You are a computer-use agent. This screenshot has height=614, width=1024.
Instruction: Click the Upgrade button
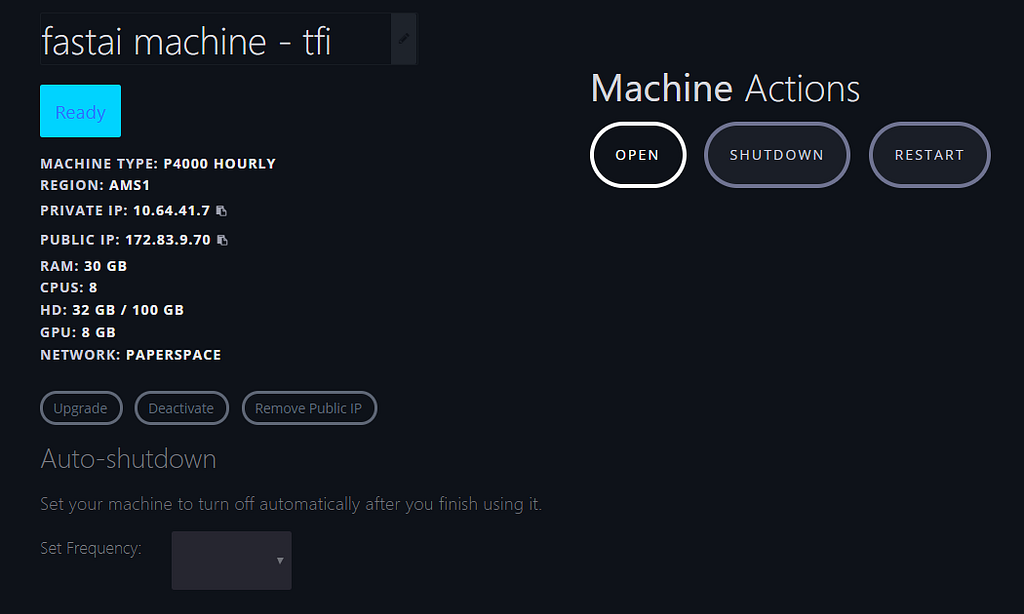(x=80, y=408)
